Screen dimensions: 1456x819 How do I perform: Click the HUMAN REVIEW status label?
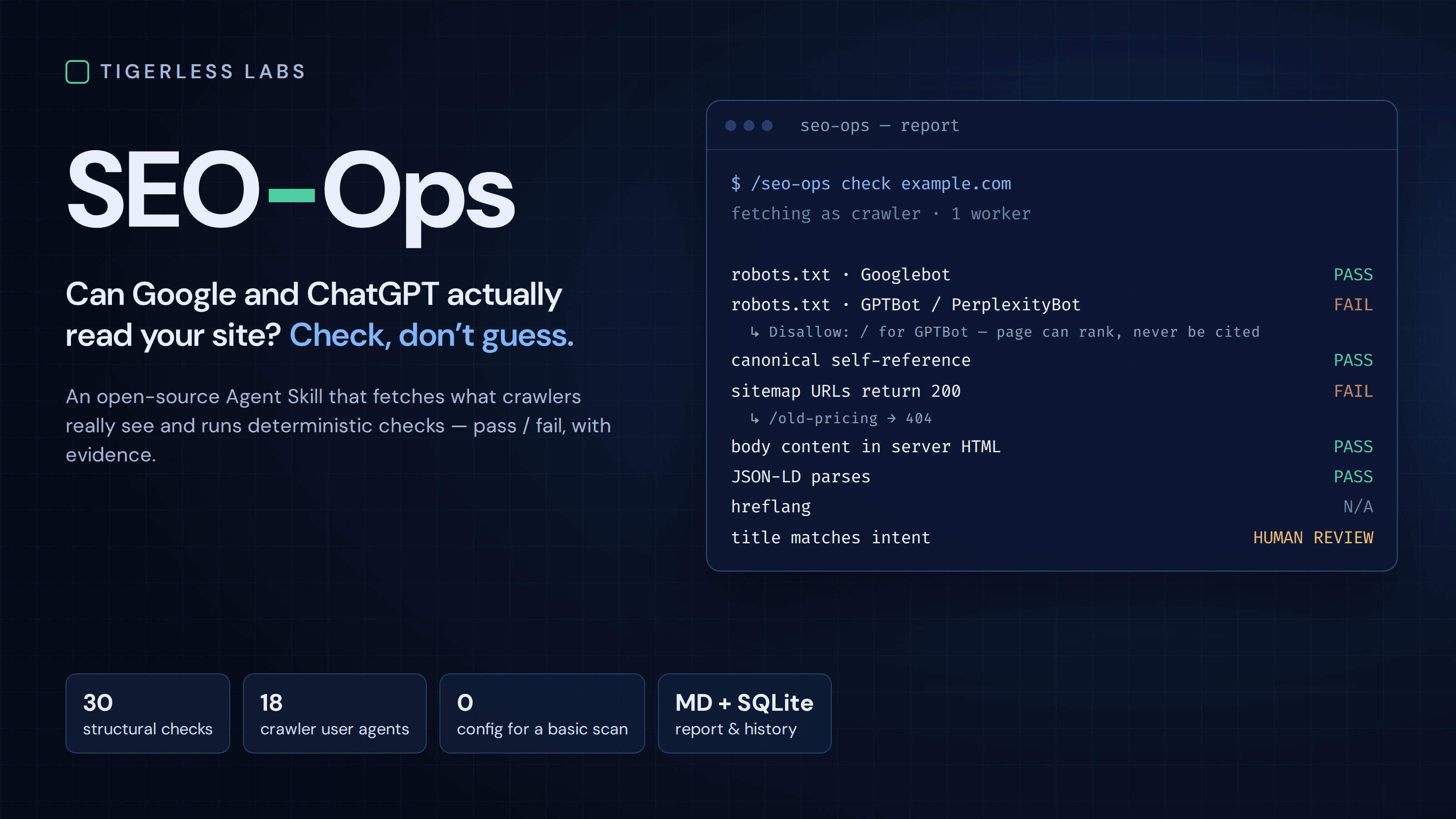coord(1313,537)
